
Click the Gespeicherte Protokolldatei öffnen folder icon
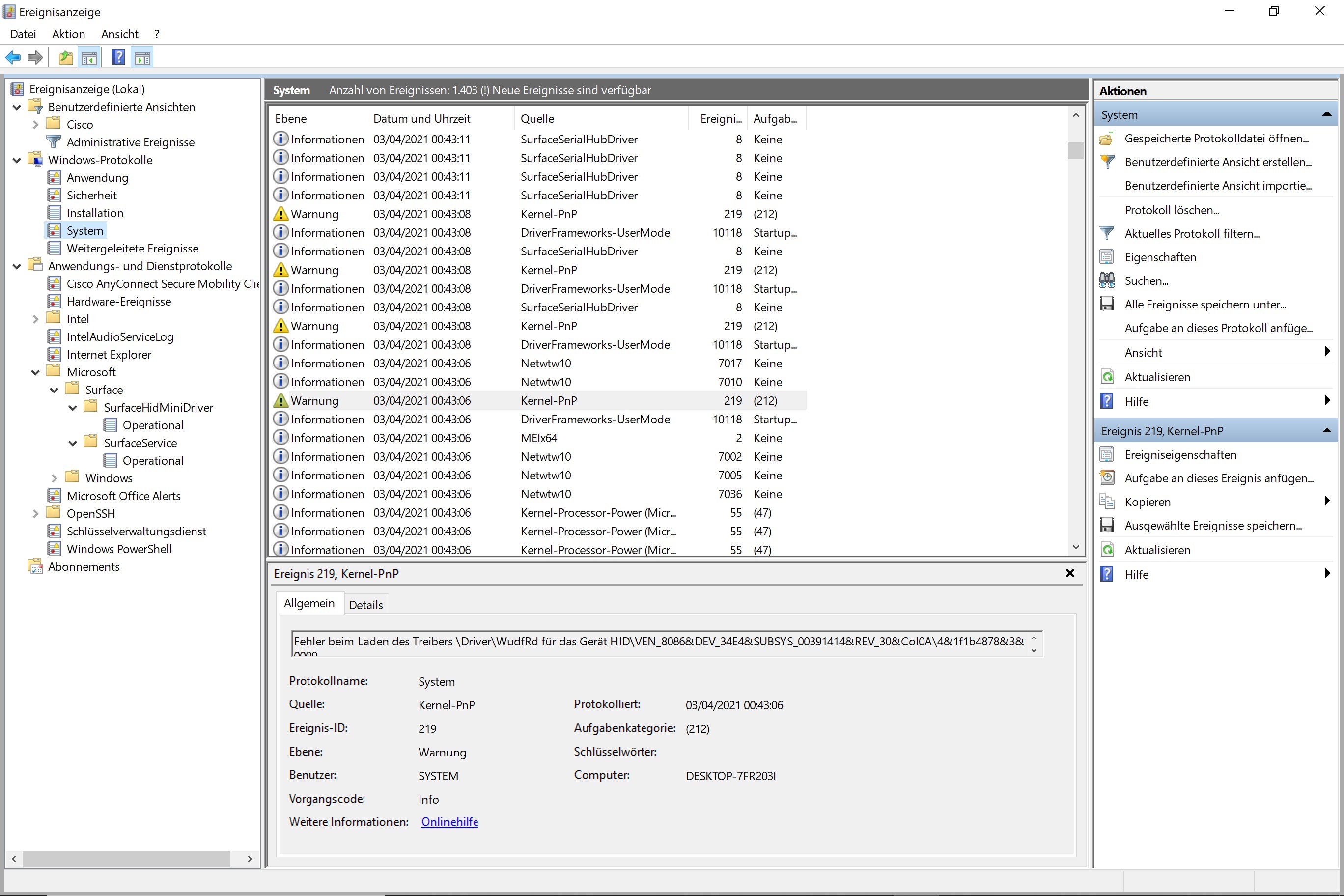pyautogui.click(x=1107, y=139)
